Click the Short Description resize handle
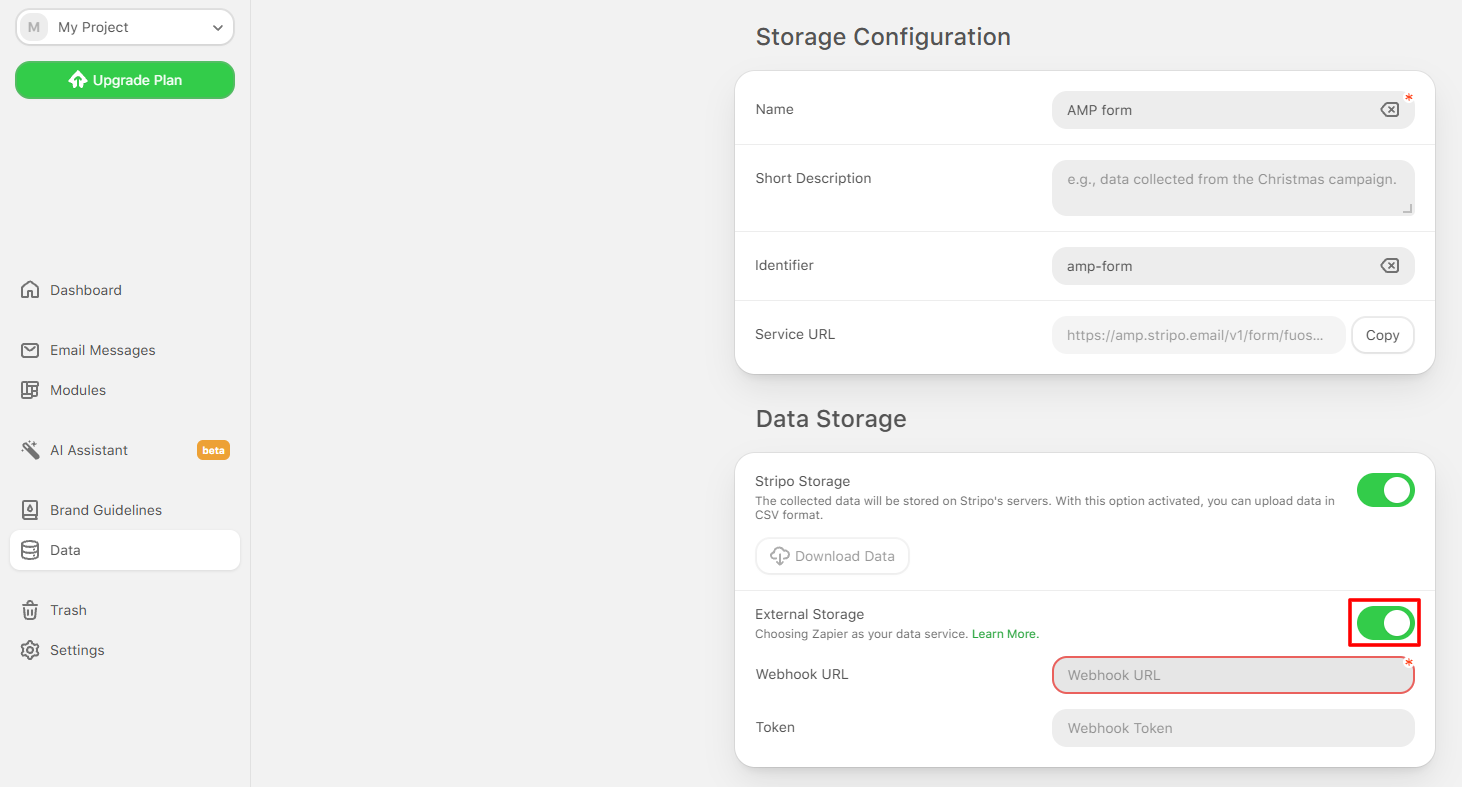The width and height of the screenshot is (1462, 787). 1407,208
